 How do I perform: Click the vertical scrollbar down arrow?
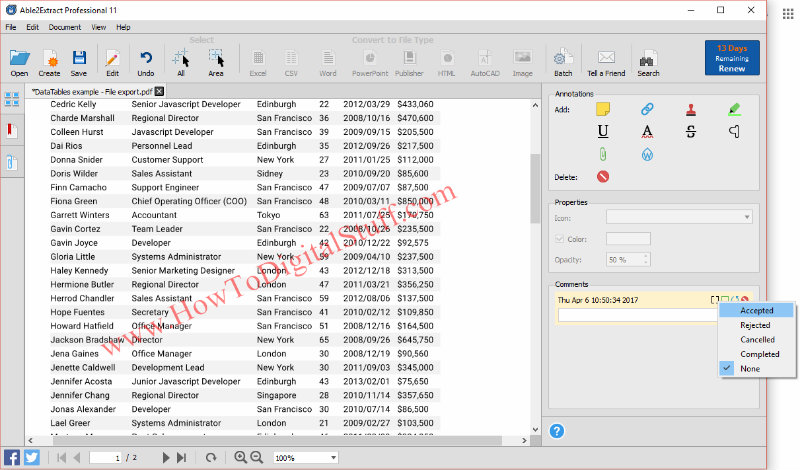click(x=535, y=429)
